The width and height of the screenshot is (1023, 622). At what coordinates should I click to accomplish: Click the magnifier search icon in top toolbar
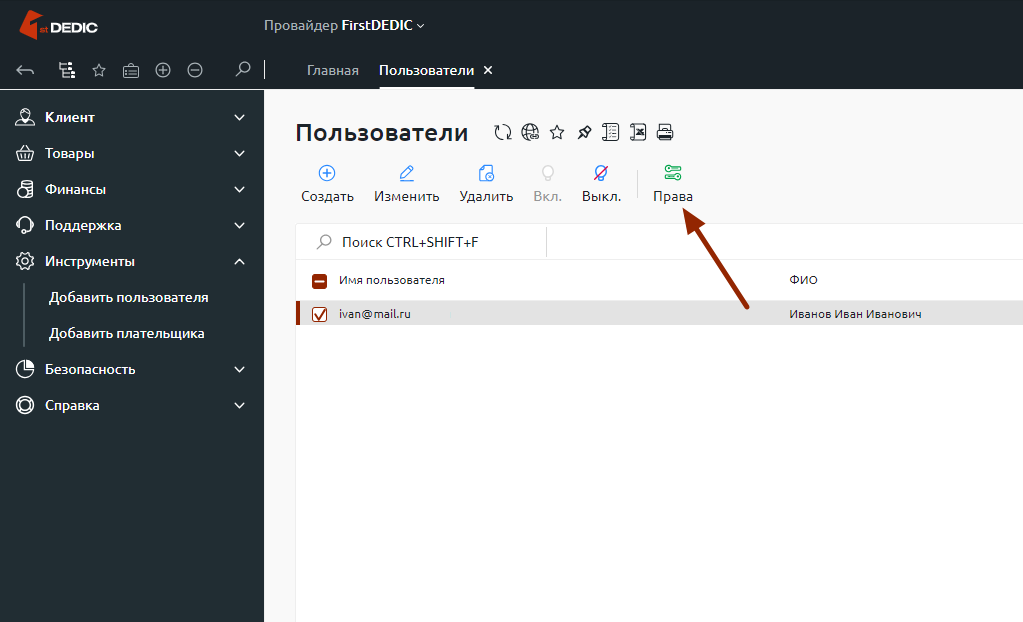pos(243,69)
